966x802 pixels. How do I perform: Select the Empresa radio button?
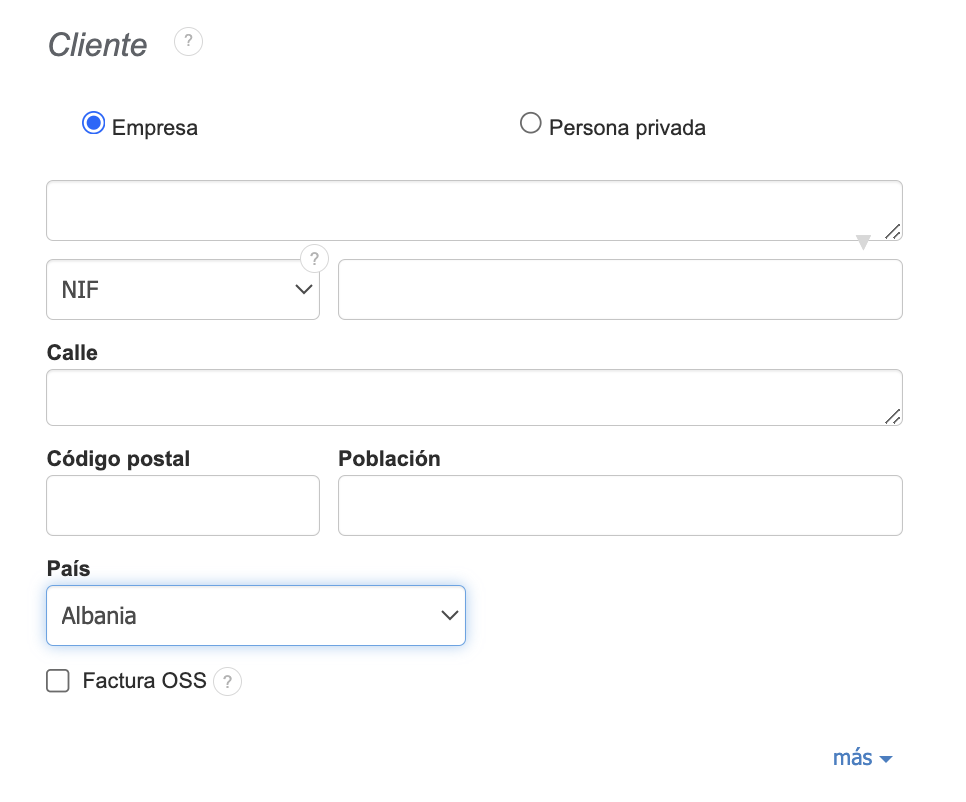click(x=93, y=124)
